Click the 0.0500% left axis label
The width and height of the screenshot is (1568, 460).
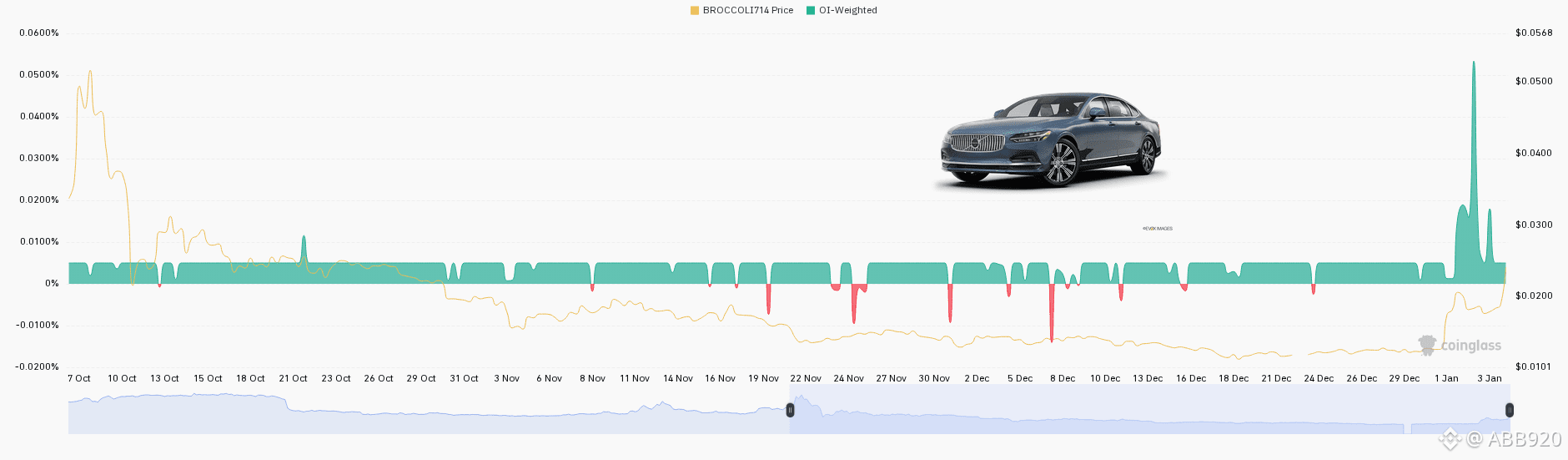[x=39, y=74]
